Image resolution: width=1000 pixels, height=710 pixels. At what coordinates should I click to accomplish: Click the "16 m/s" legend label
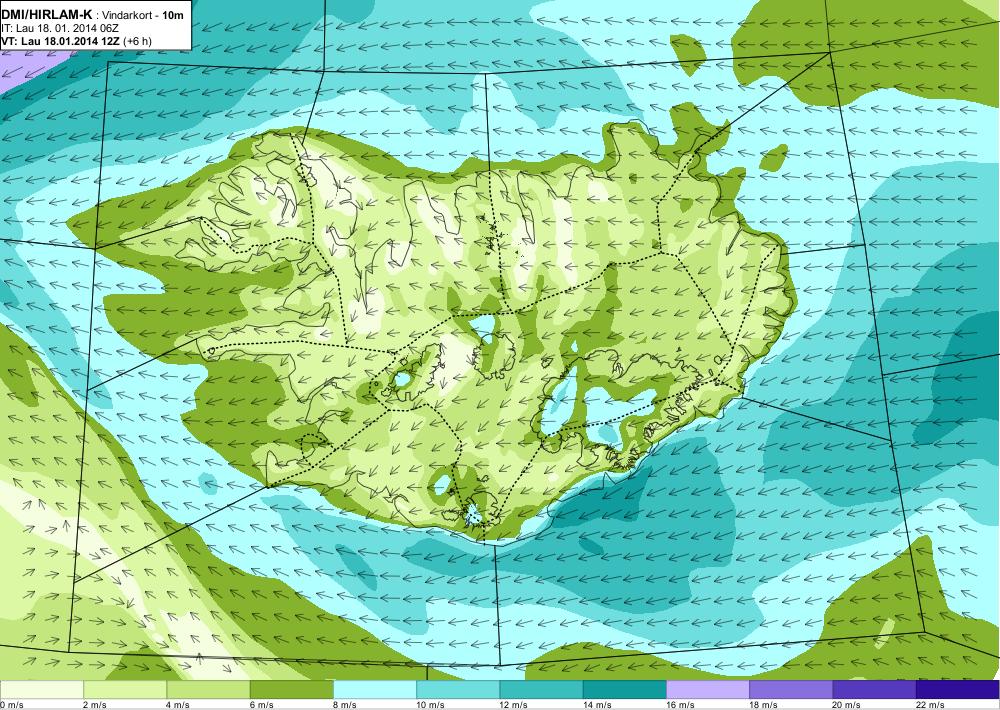[680, 705]
